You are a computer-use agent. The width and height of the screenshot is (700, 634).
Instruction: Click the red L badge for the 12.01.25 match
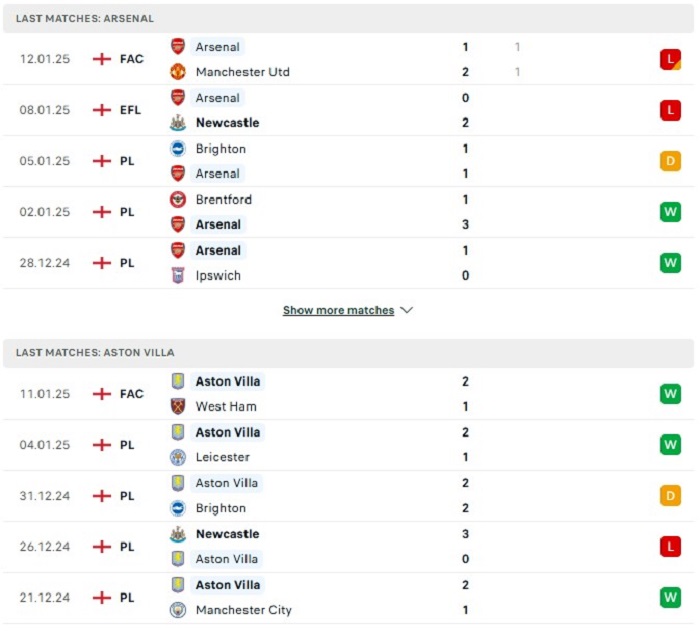pos(670,59)
